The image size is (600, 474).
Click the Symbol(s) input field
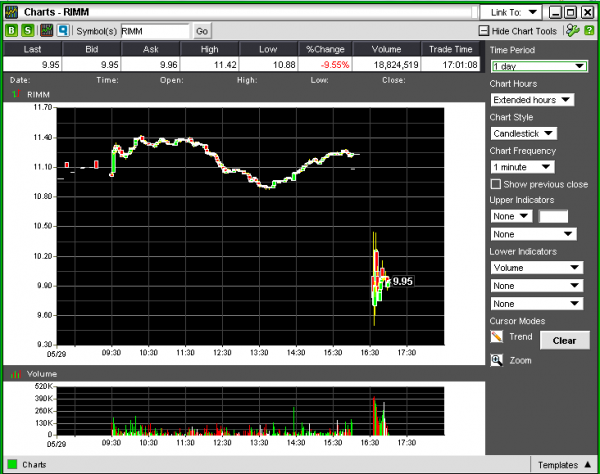[155, 31]
